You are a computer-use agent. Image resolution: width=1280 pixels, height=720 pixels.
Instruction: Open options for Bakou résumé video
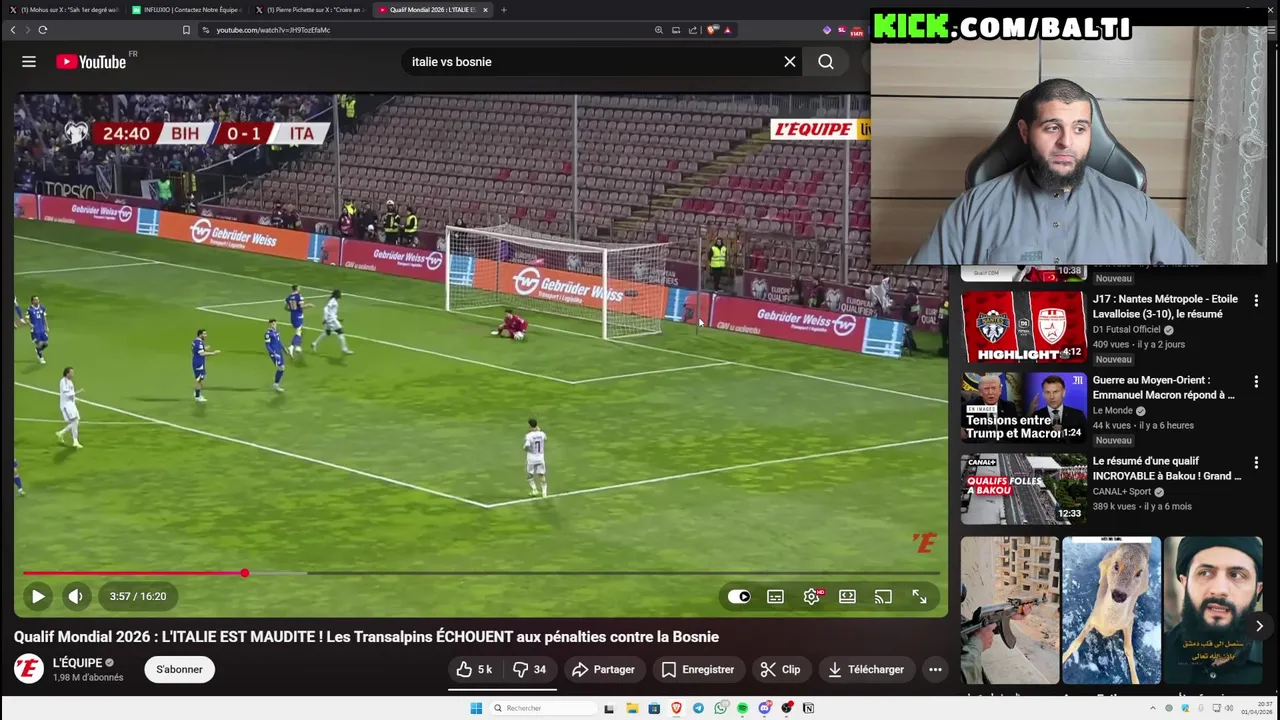[1256, 463]
